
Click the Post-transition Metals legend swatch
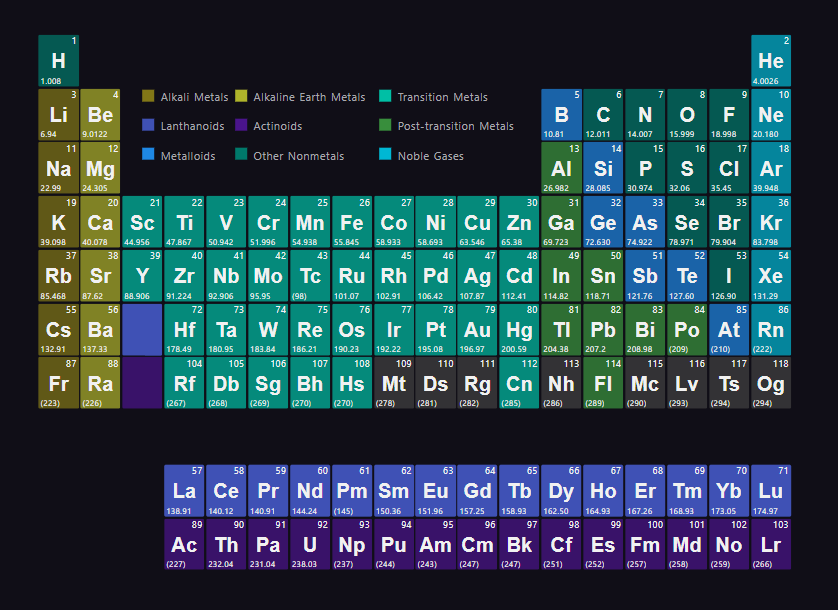pos(385,125)
